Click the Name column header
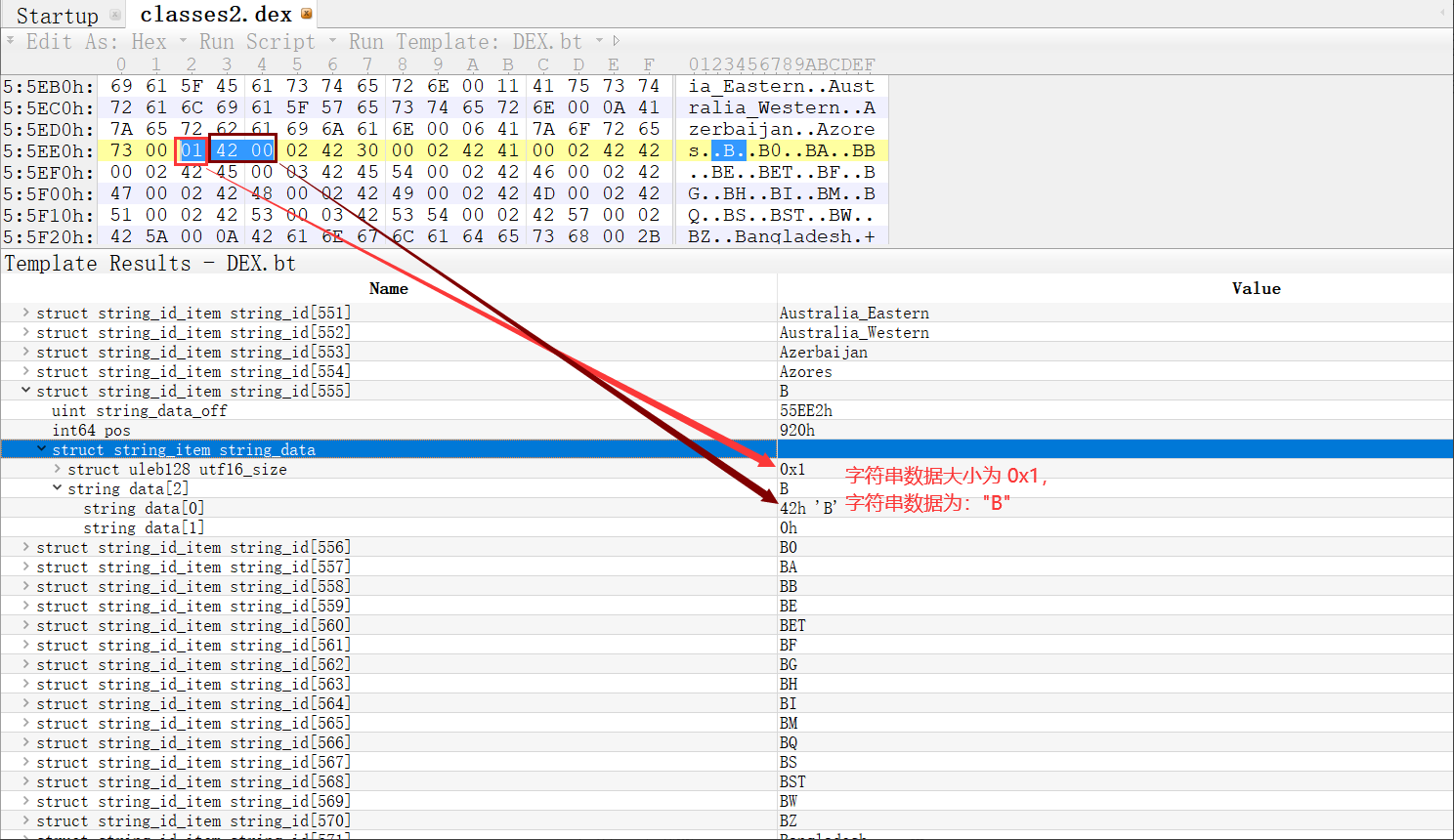The image size is (1454, 840). click(x=389, y=288)
